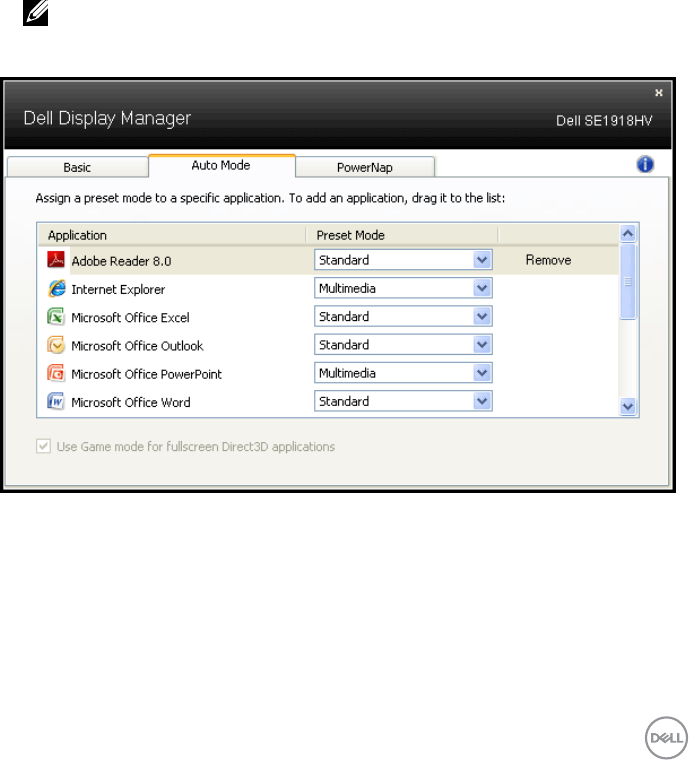Select the Microsoft Office Outlook row text
The width and height of the screenshot is (689, 760).
click(137, 346)
